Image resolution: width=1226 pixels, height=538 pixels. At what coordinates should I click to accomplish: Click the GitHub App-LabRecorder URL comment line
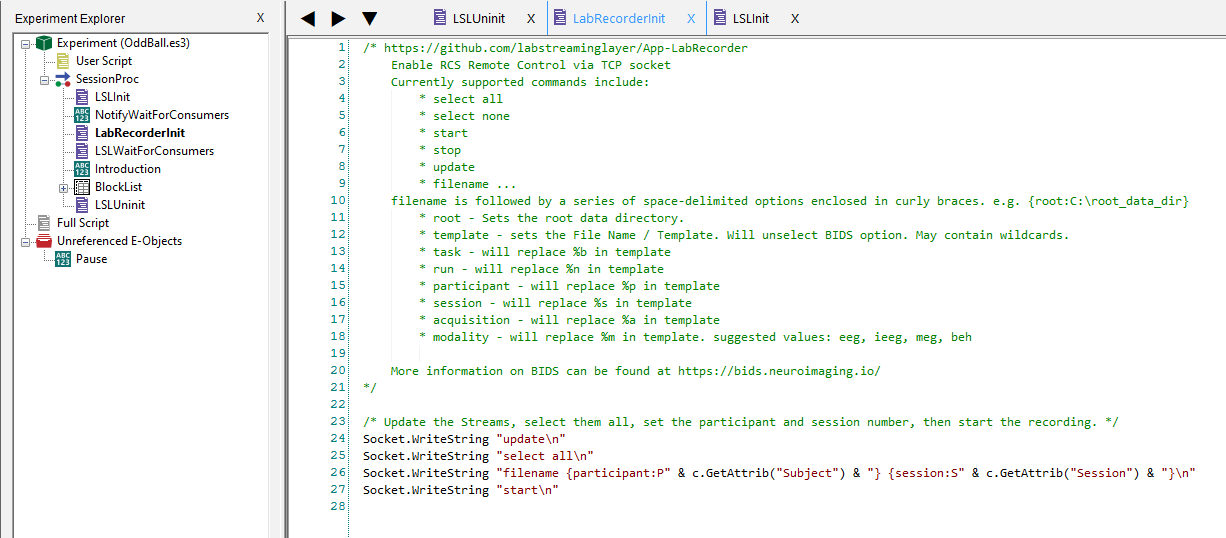pyautogui.click(x=555, y=48)
